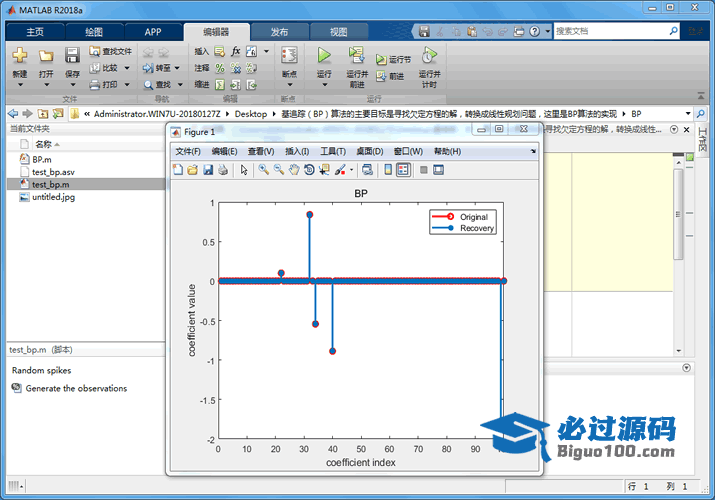
Task: Toggle the Rotate 3D tool
Action: 309,170
